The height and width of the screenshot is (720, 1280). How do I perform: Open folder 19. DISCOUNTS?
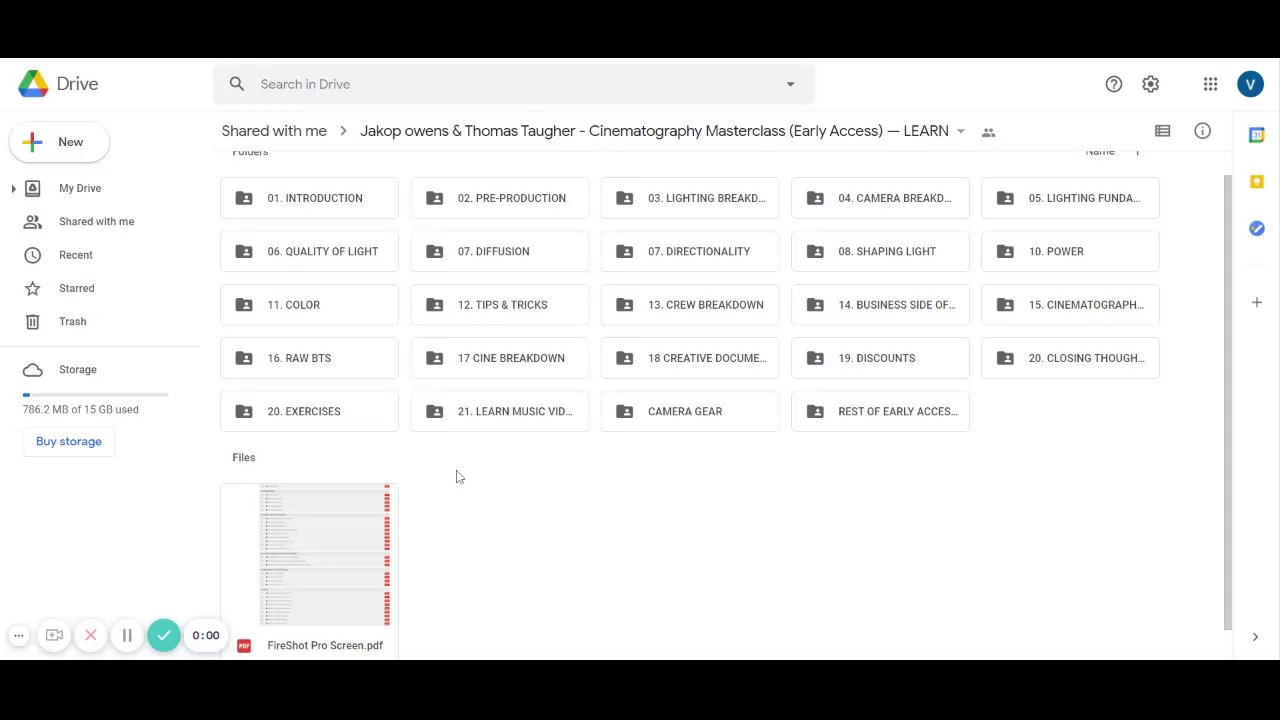[x=880, y=358]
